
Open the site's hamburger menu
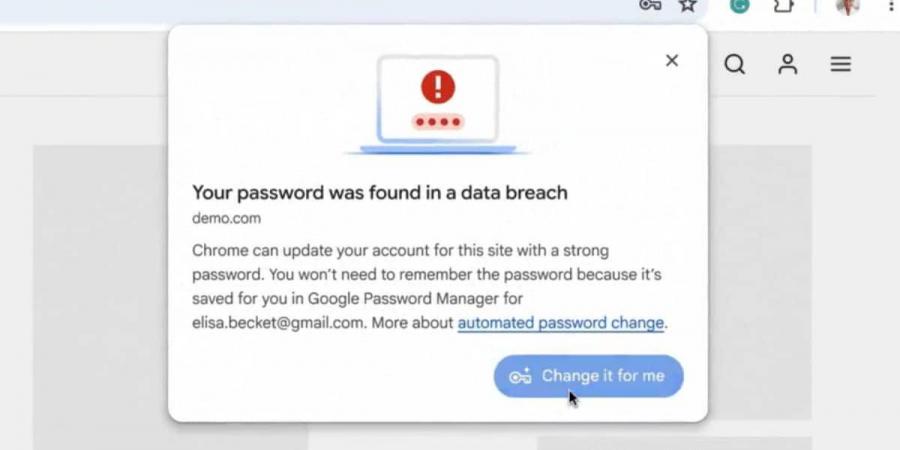click(x=840, y=64)
